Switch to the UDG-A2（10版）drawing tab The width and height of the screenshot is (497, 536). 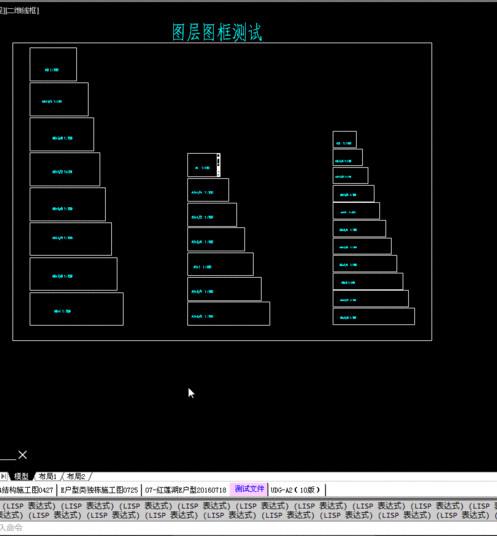[296, 490]
